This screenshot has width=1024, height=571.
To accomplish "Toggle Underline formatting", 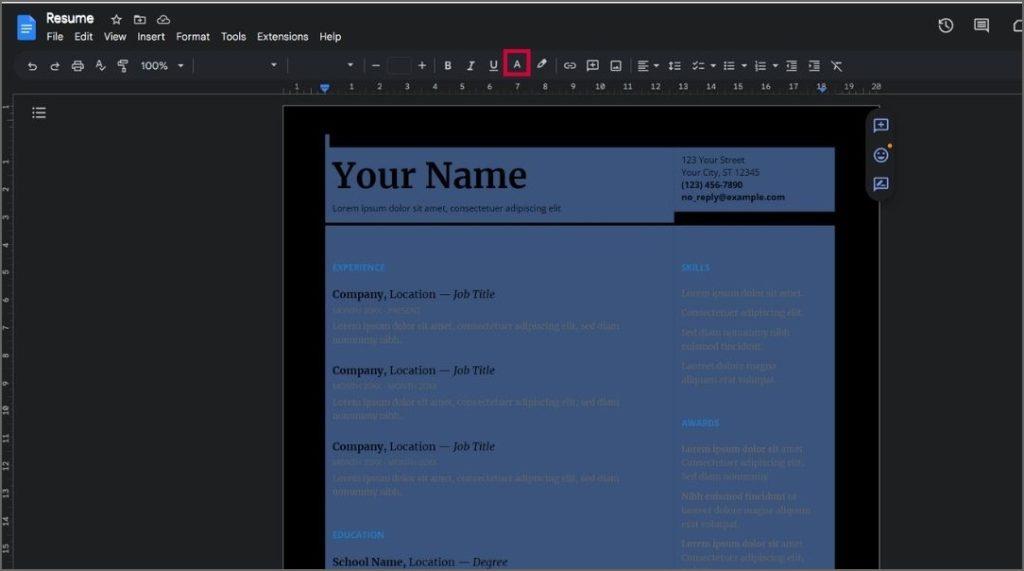I will click(x=493, y=65).
